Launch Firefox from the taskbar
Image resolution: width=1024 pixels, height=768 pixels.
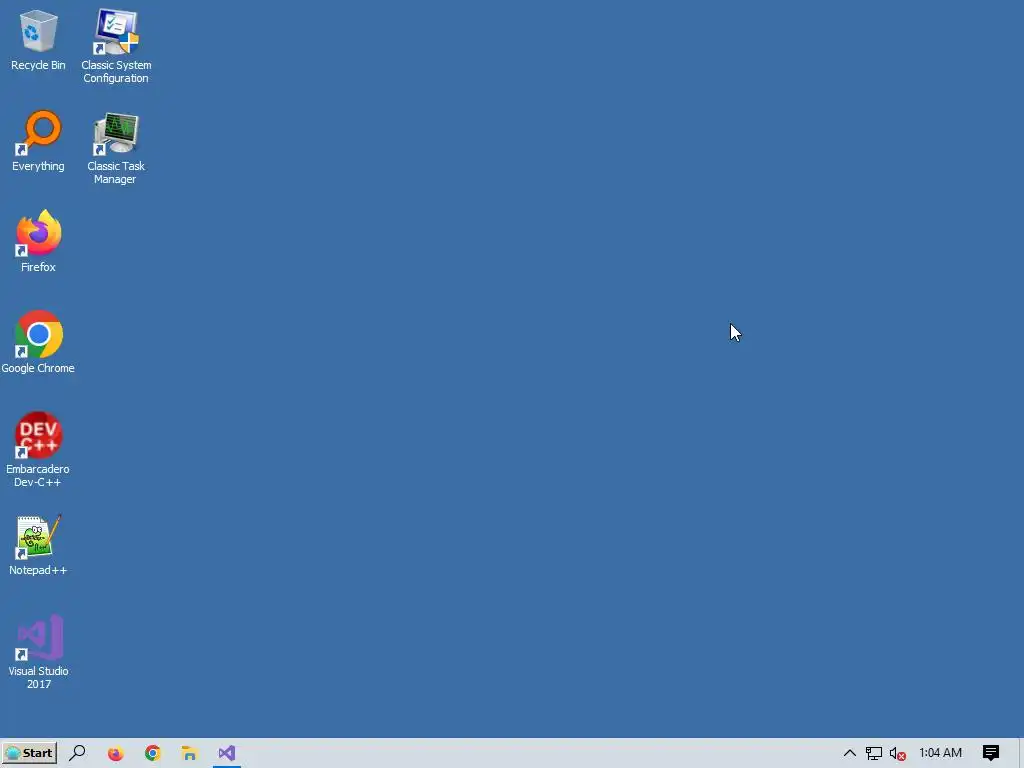pyautogui.click(x=116, y=753)
